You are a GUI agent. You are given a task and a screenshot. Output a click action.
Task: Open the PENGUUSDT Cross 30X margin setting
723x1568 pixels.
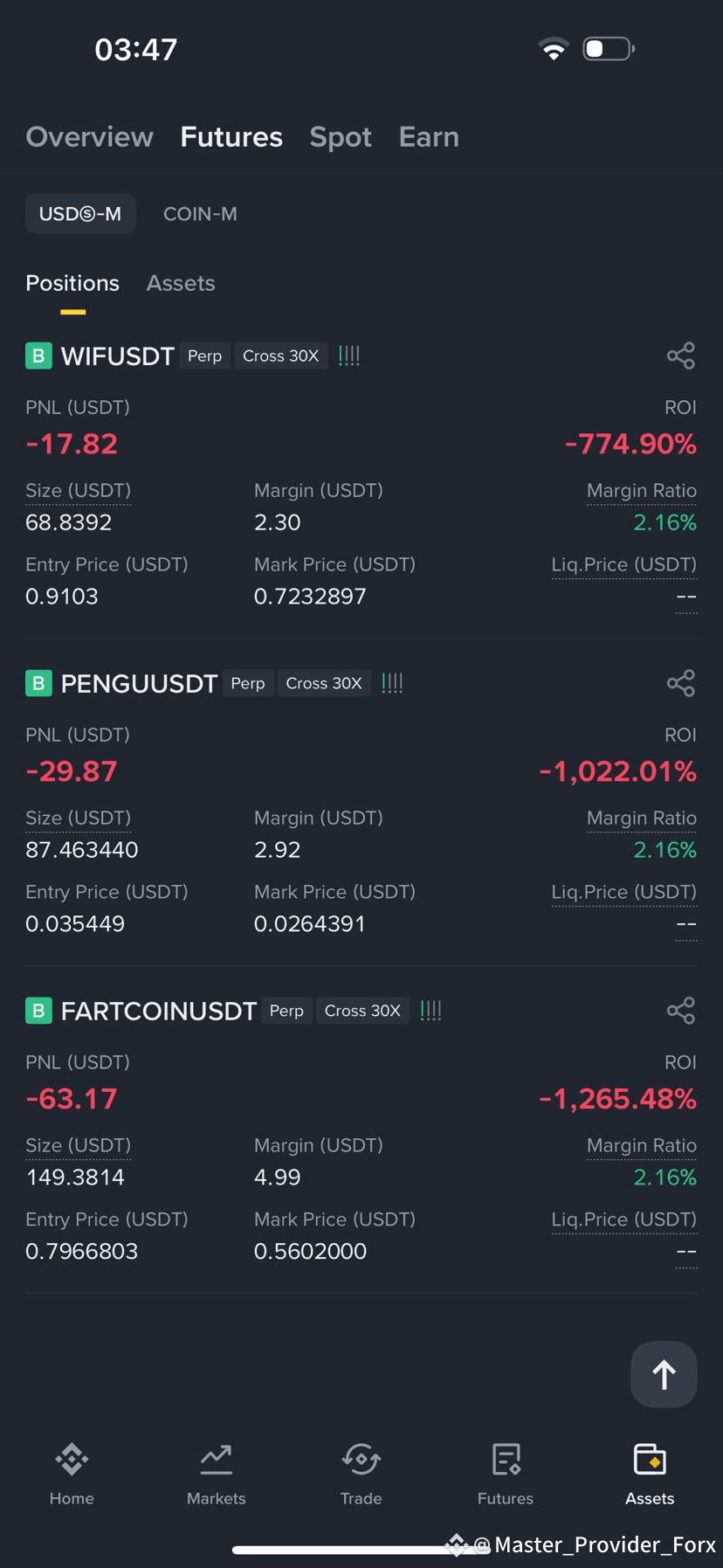[x=324, y=683]
